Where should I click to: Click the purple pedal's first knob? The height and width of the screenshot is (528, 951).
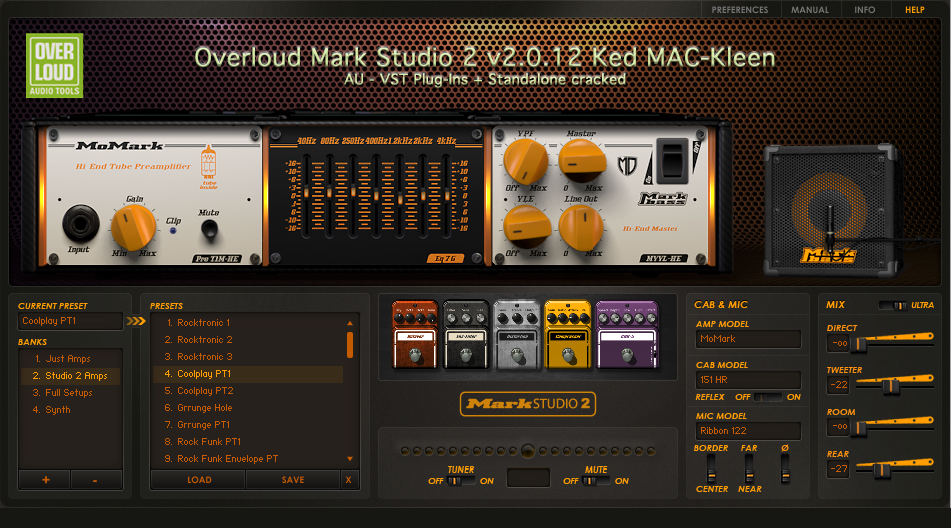coord(603,318)
